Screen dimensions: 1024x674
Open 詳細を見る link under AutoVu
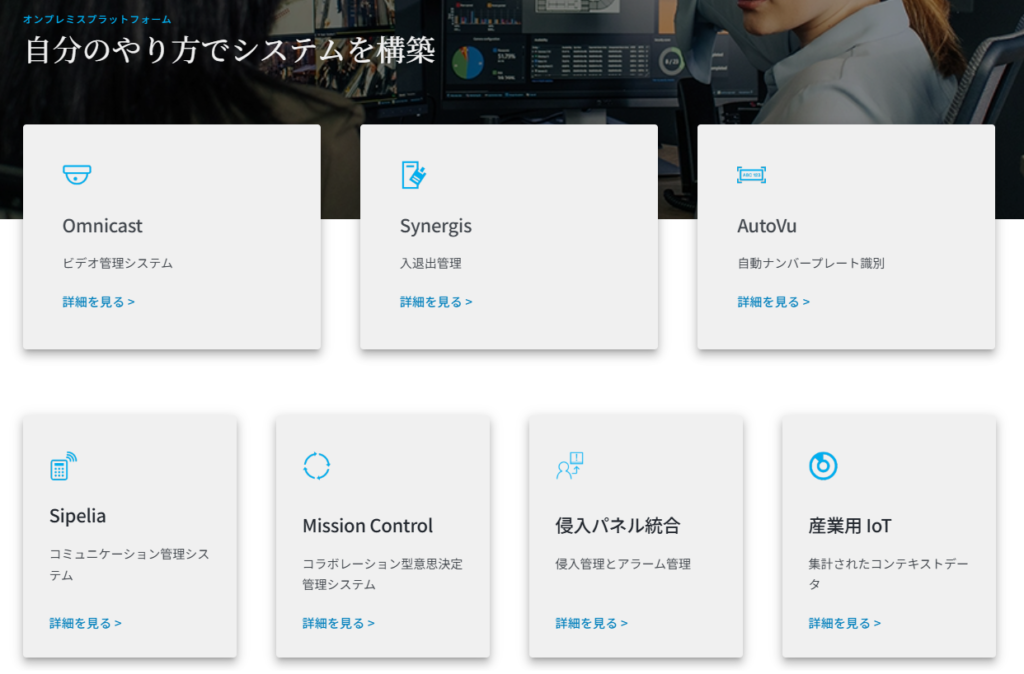pyautogui.click(x=773, y=302)
